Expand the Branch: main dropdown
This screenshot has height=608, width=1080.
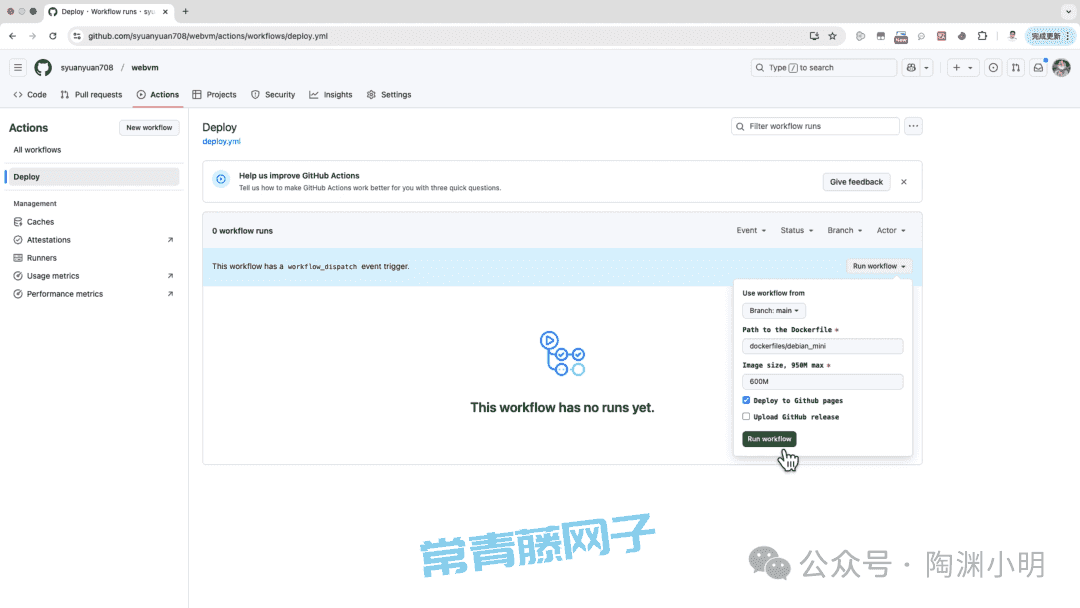[773, 311]
